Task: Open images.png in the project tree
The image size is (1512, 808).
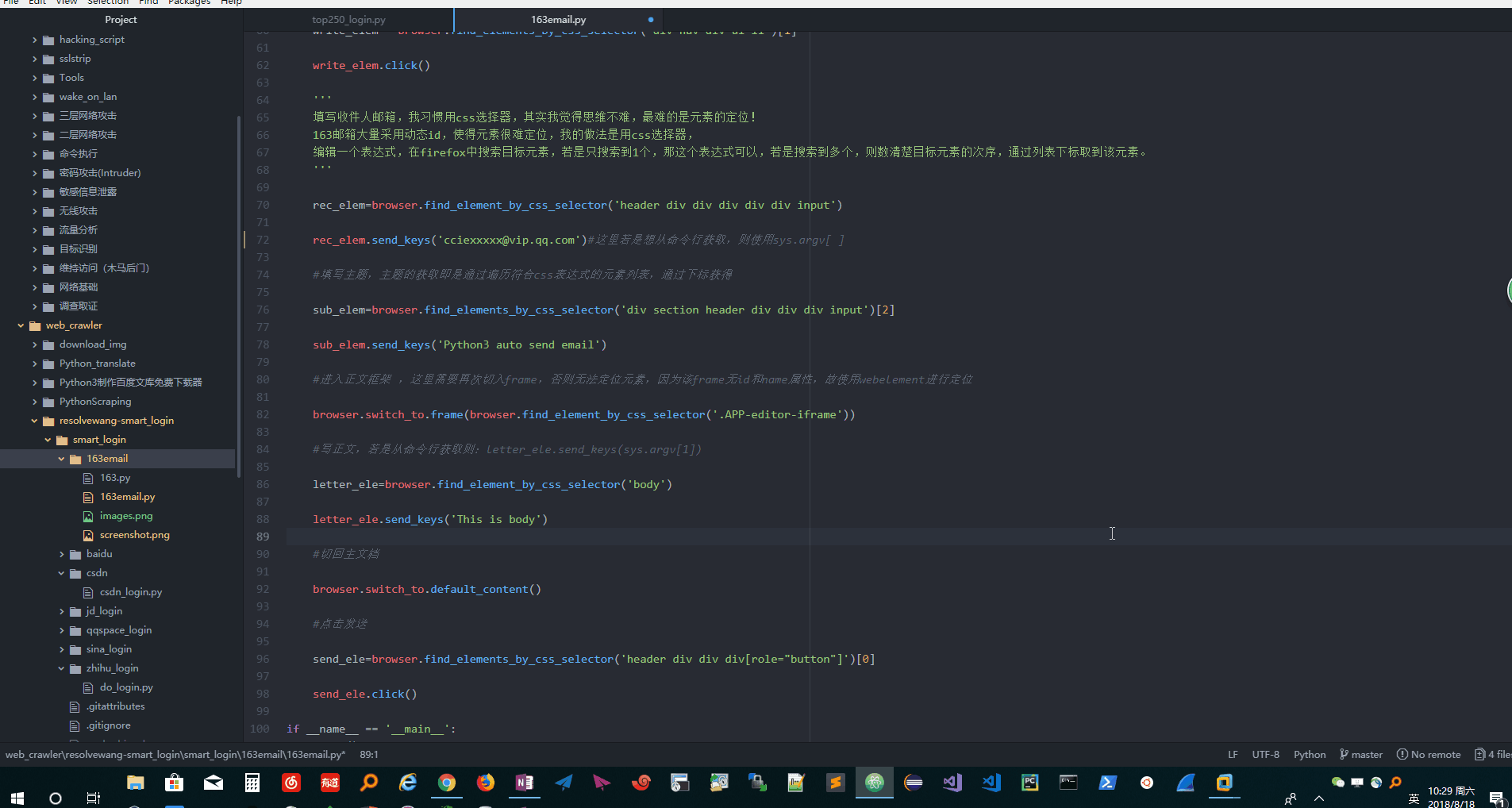Action: (x=126, y=516)
